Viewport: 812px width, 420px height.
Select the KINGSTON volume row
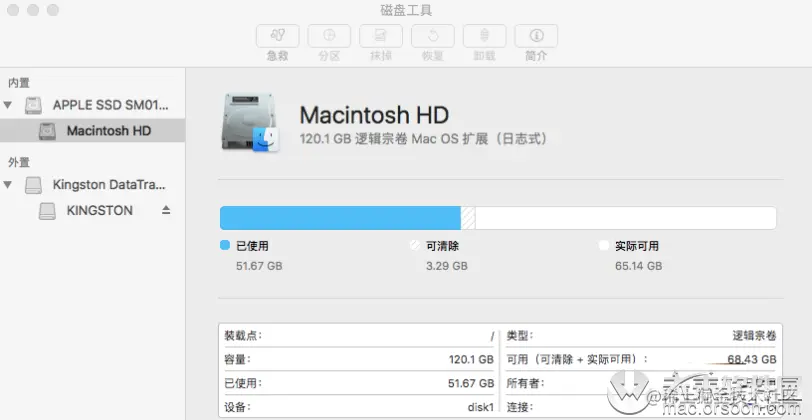92,210
